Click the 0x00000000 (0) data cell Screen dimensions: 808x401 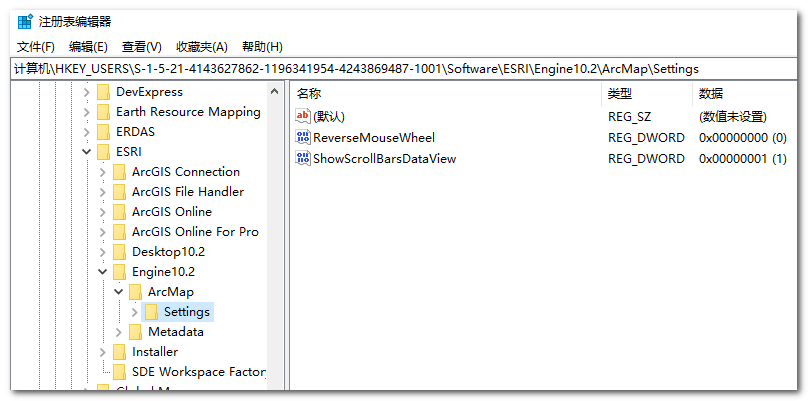coord(743,138)
